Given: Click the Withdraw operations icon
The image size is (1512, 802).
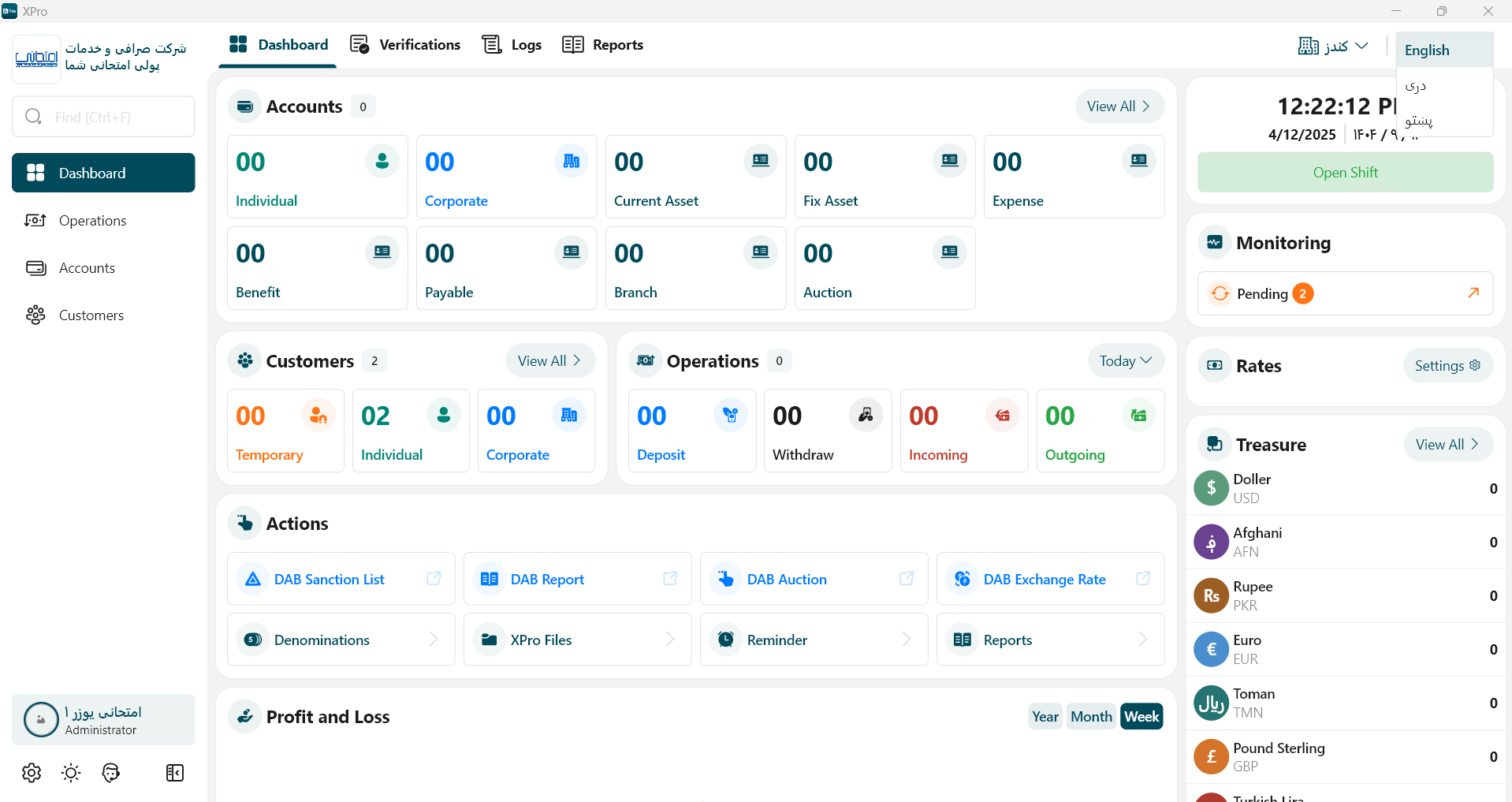Looking at the screenshot, I should point(866,416).
